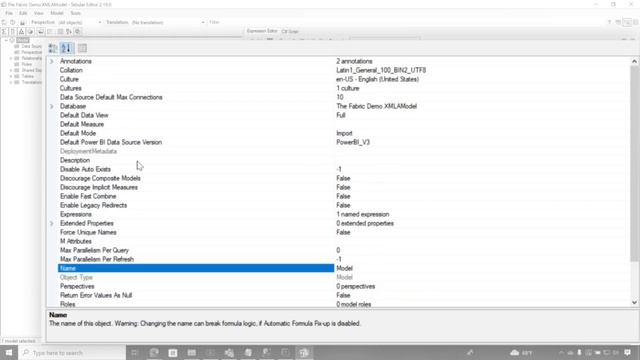This screenshot has height=360, width=640.
Task: Expand the Database property
Action: pos(52,106)
